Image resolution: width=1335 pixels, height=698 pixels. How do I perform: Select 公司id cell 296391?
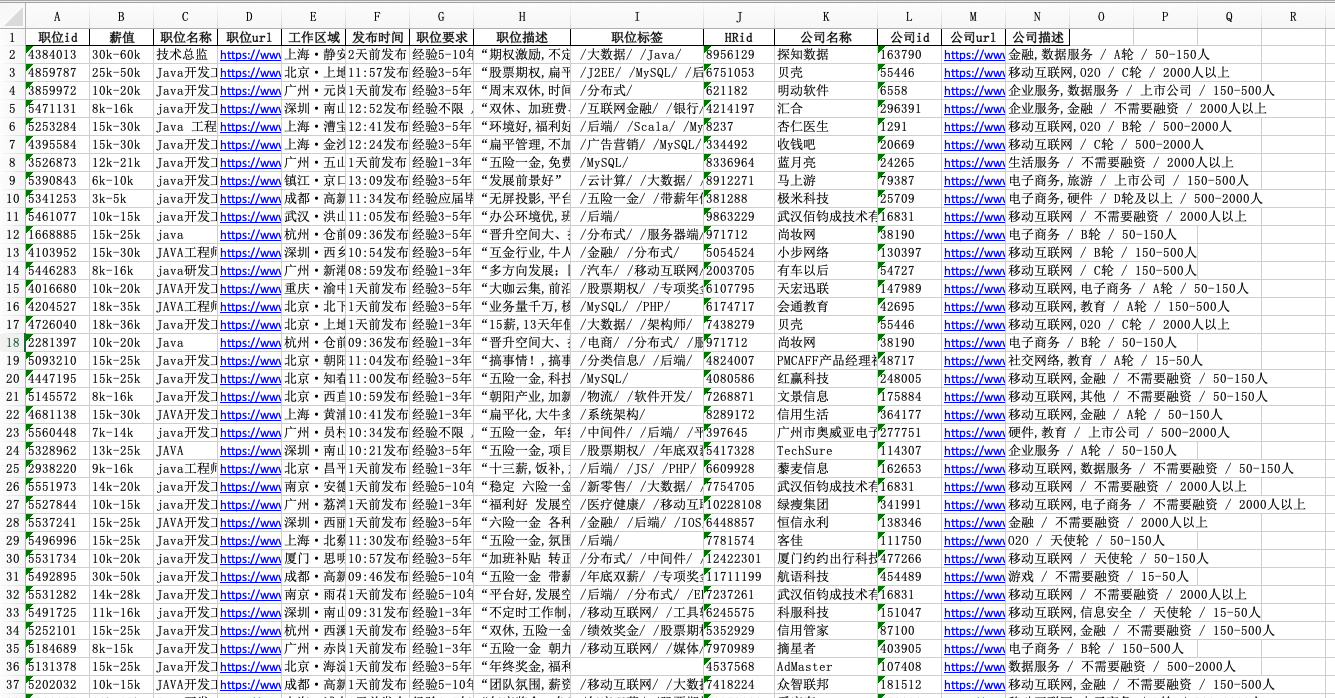click(x=909, y=109)
